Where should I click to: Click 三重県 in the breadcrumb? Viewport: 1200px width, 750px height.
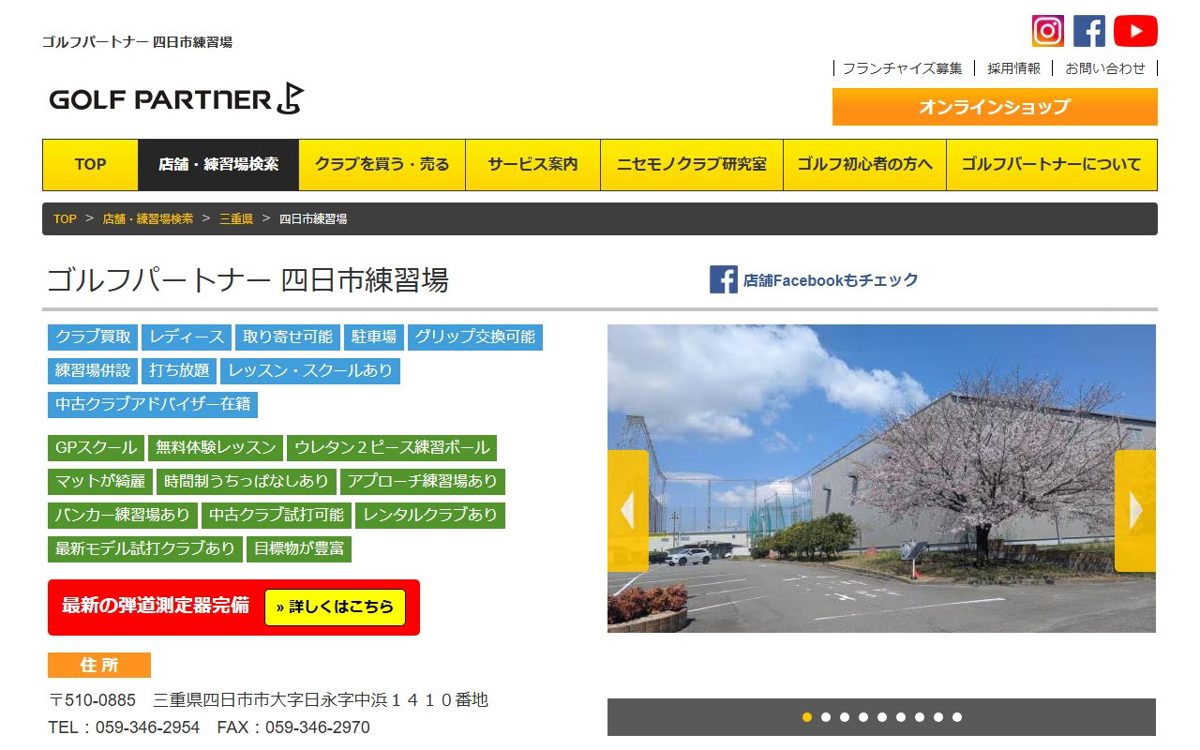point(236,219)
